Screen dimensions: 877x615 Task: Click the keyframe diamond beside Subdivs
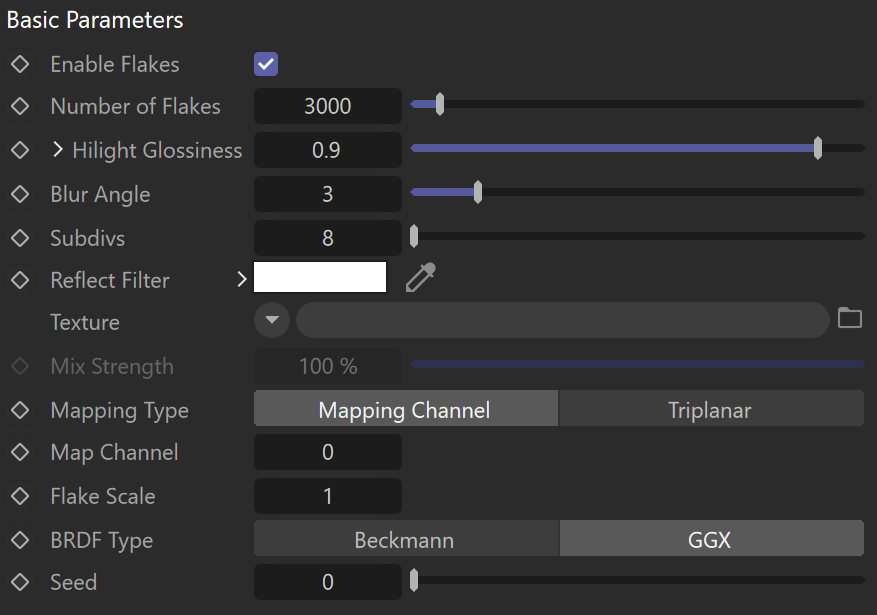[20, 238]
